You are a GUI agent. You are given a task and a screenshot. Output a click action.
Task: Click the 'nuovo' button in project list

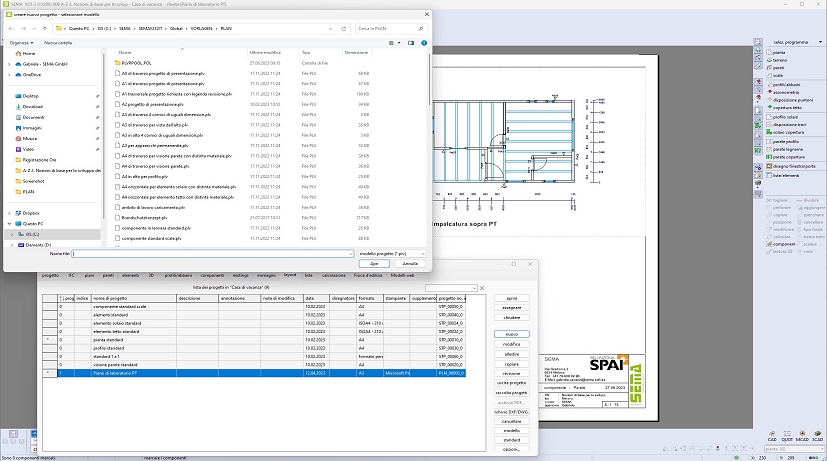click(511, 334)
